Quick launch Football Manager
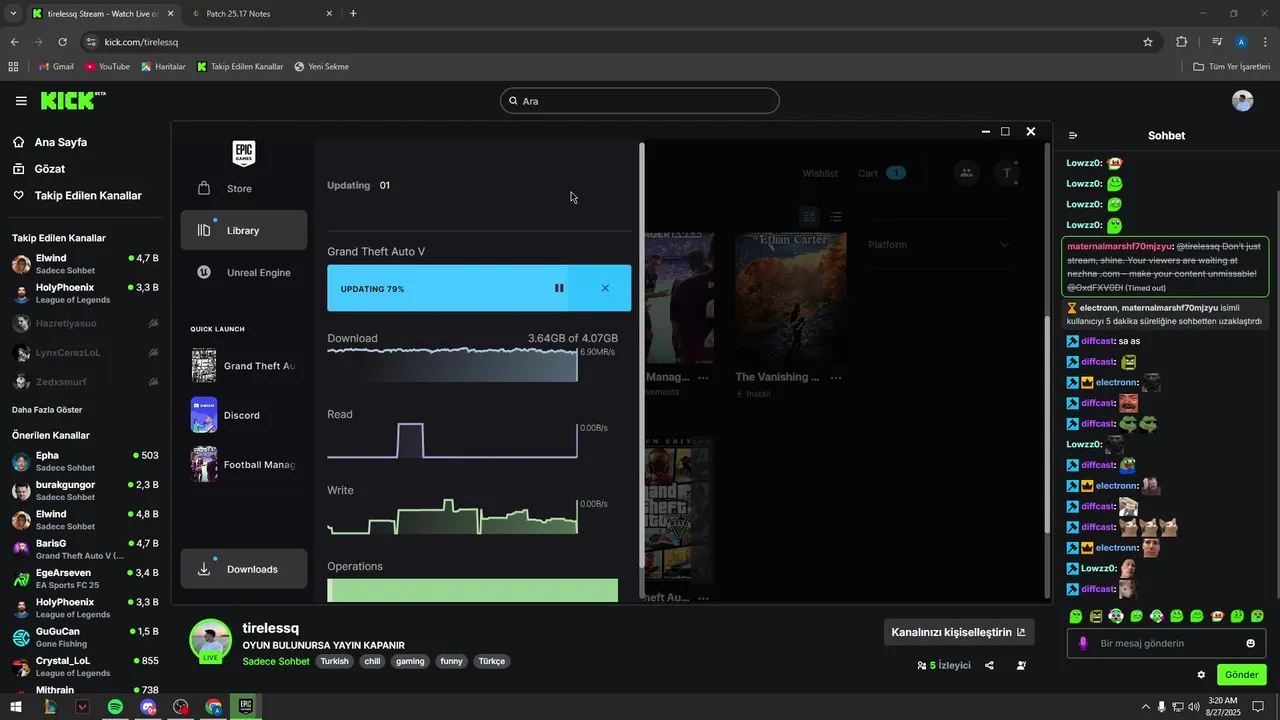 [x=243, y=464]
